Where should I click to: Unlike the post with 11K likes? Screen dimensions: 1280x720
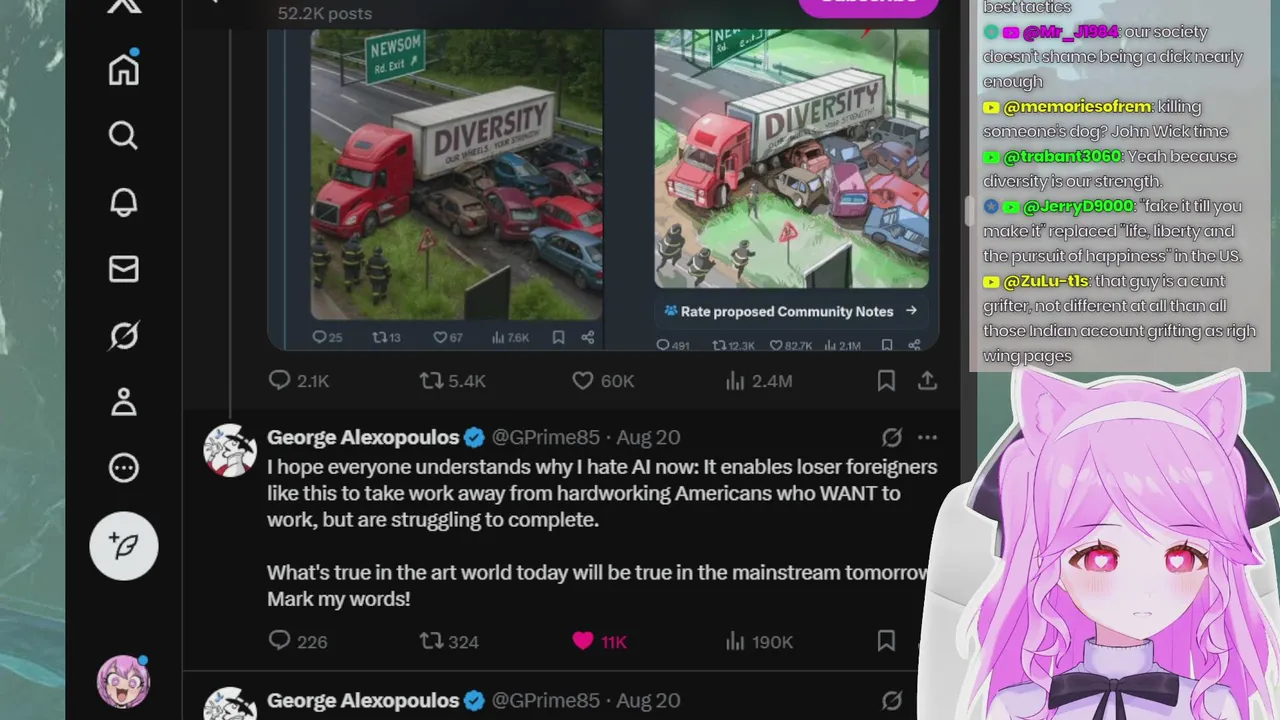[x=600, y=641]
